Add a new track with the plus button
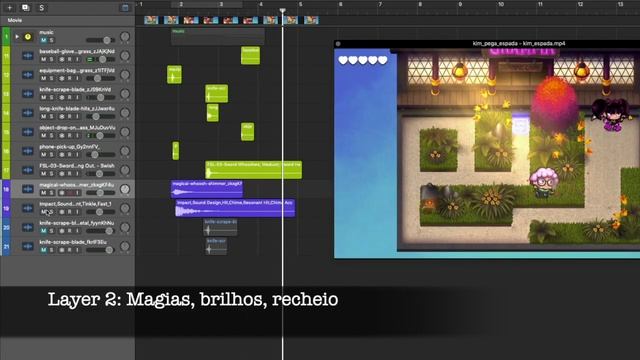640x360 pixels. tap(9, 7)
